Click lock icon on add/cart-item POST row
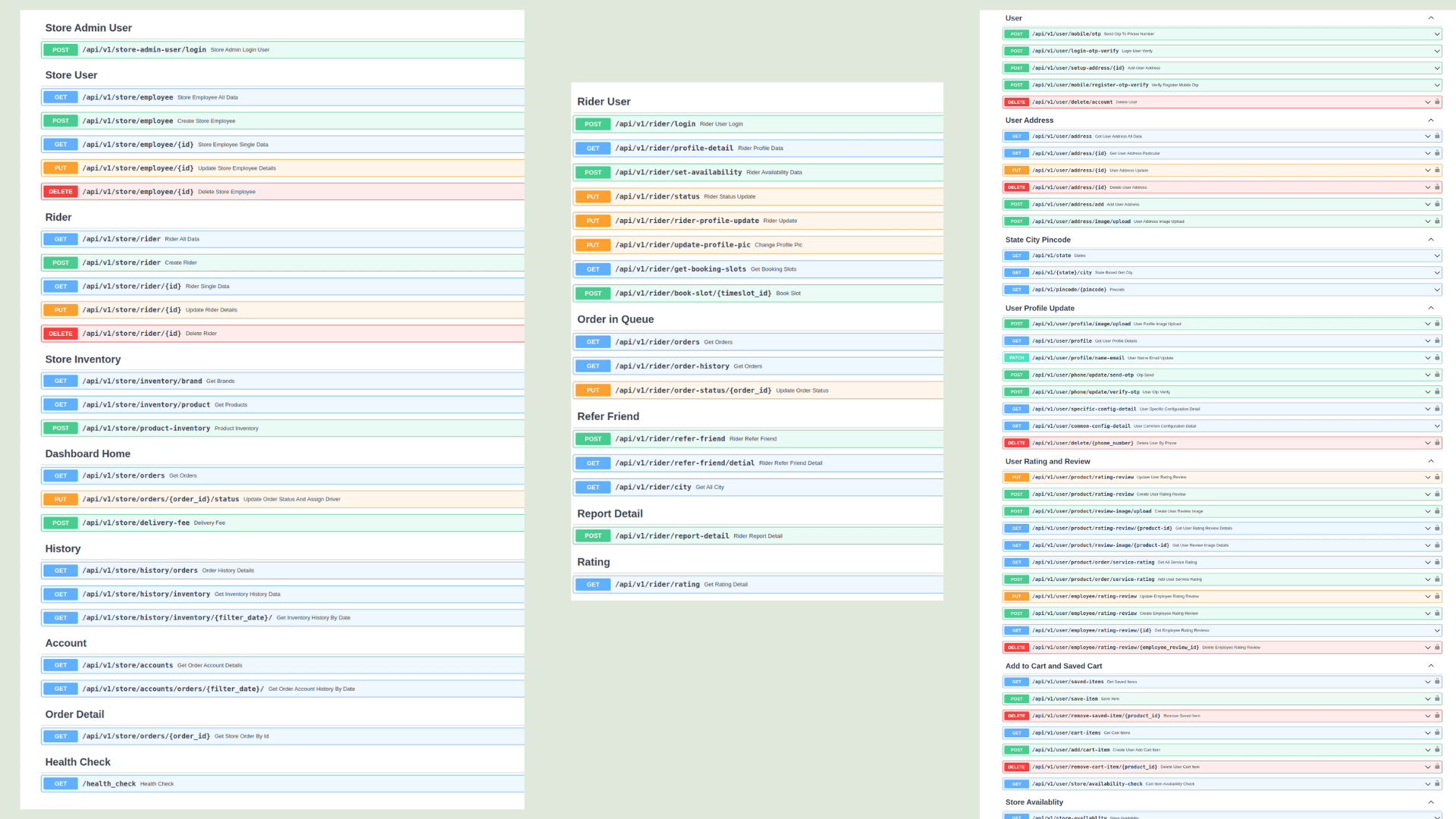The height and width of the screenshot is (819, 1456). (1437, 750)
